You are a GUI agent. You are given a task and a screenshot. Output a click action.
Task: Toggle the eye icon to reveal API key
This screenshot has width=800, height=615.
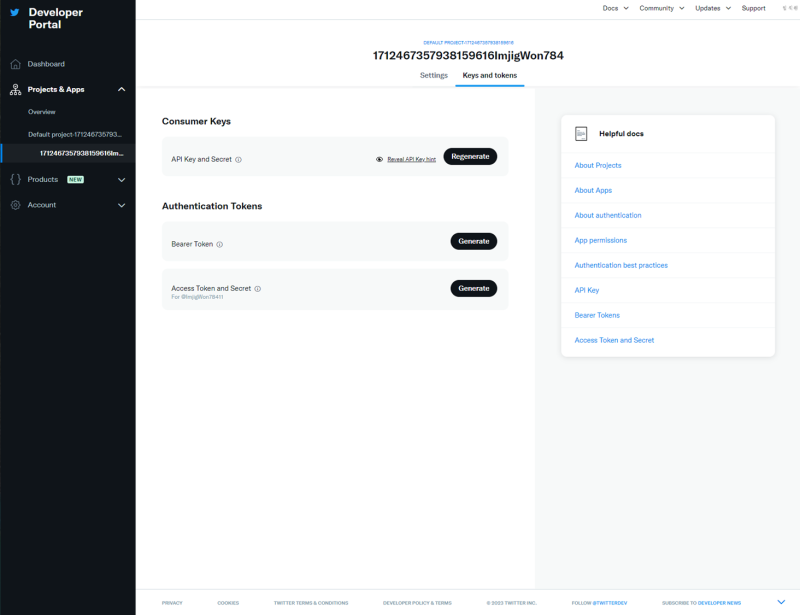(x=380, y=159)
